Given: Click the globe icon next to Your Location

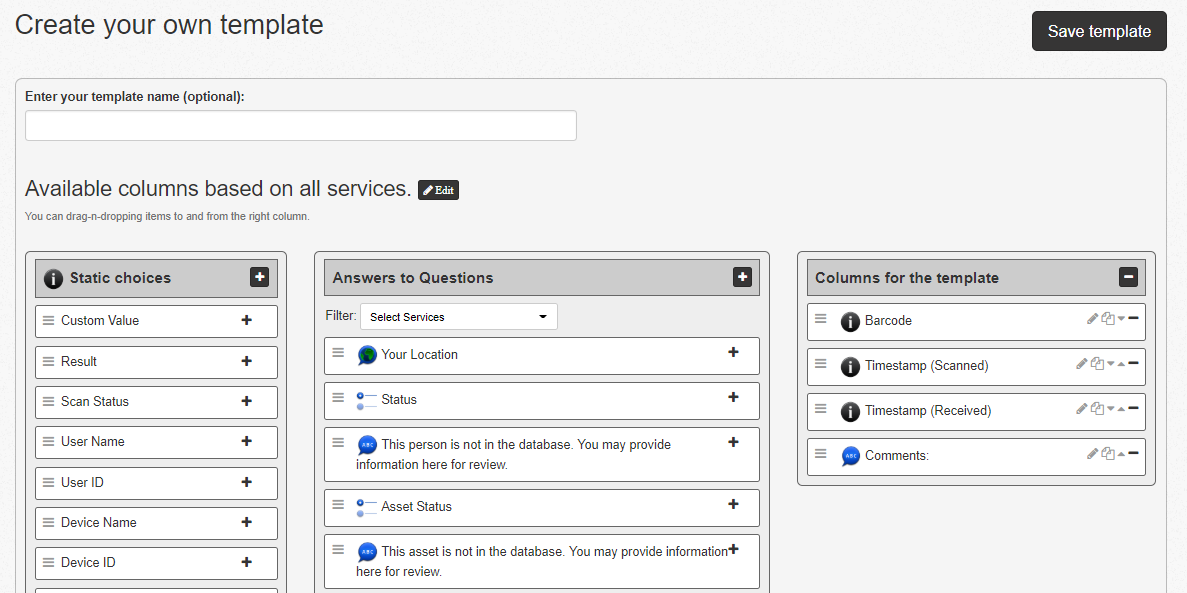Looking at the screenshot, I should click(x=367, y=355).
